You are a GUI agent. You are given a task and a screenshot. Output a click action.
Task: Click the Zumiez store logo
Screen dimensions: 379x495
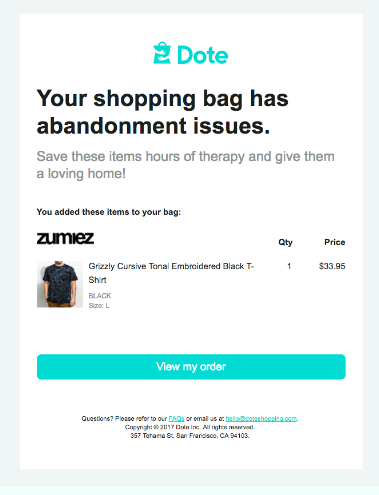point(65,238)
